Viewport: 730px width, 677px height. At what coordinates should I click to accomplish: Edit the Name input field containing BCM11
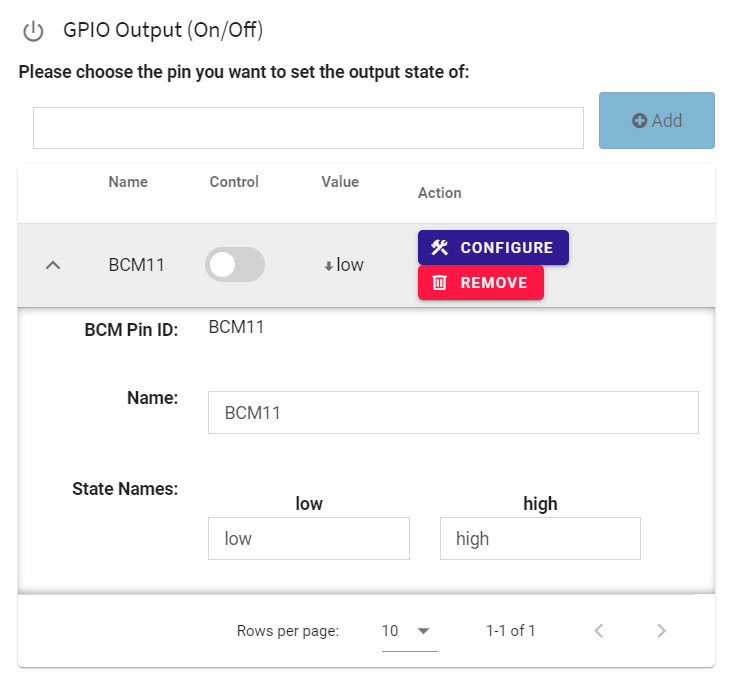coord(453,413)
